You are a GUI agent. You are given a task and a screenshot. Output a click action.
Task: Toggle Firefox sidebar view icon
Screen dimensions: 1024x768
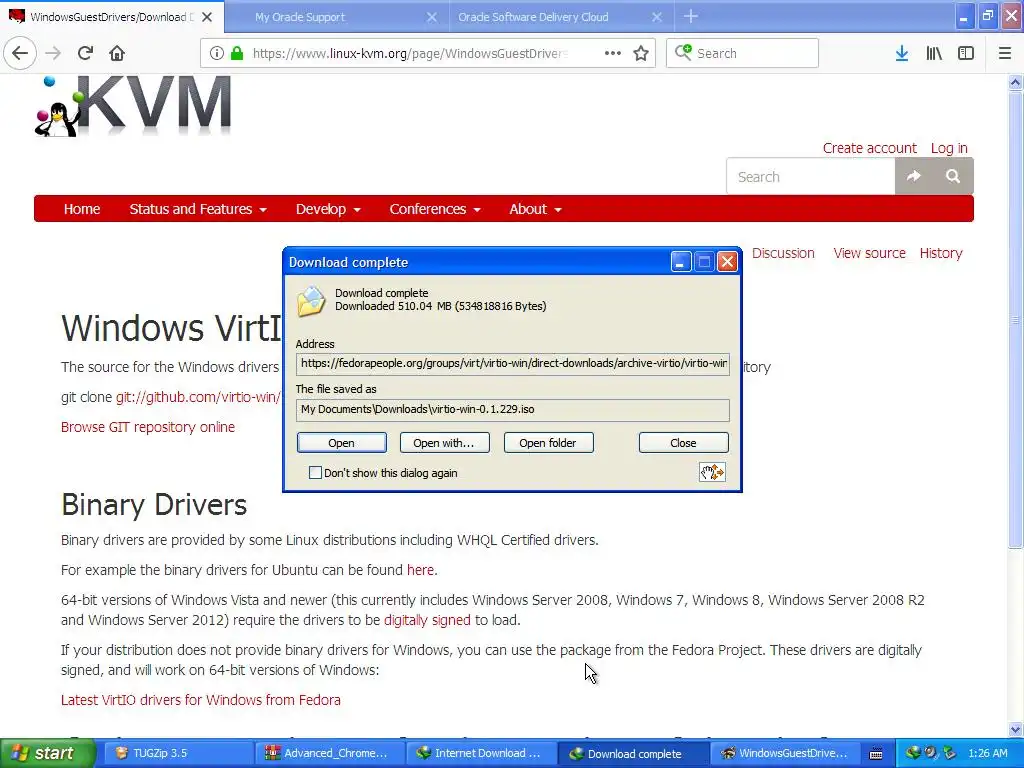click(x=966, y=53)
